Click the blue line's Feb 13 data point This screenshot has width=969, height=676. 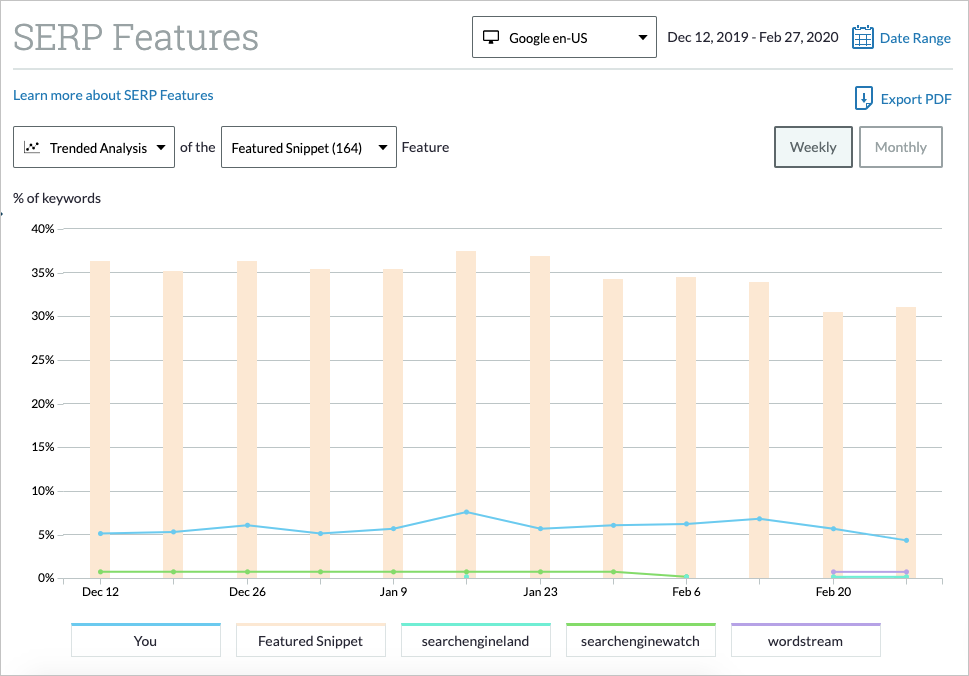tap(759, 519)
